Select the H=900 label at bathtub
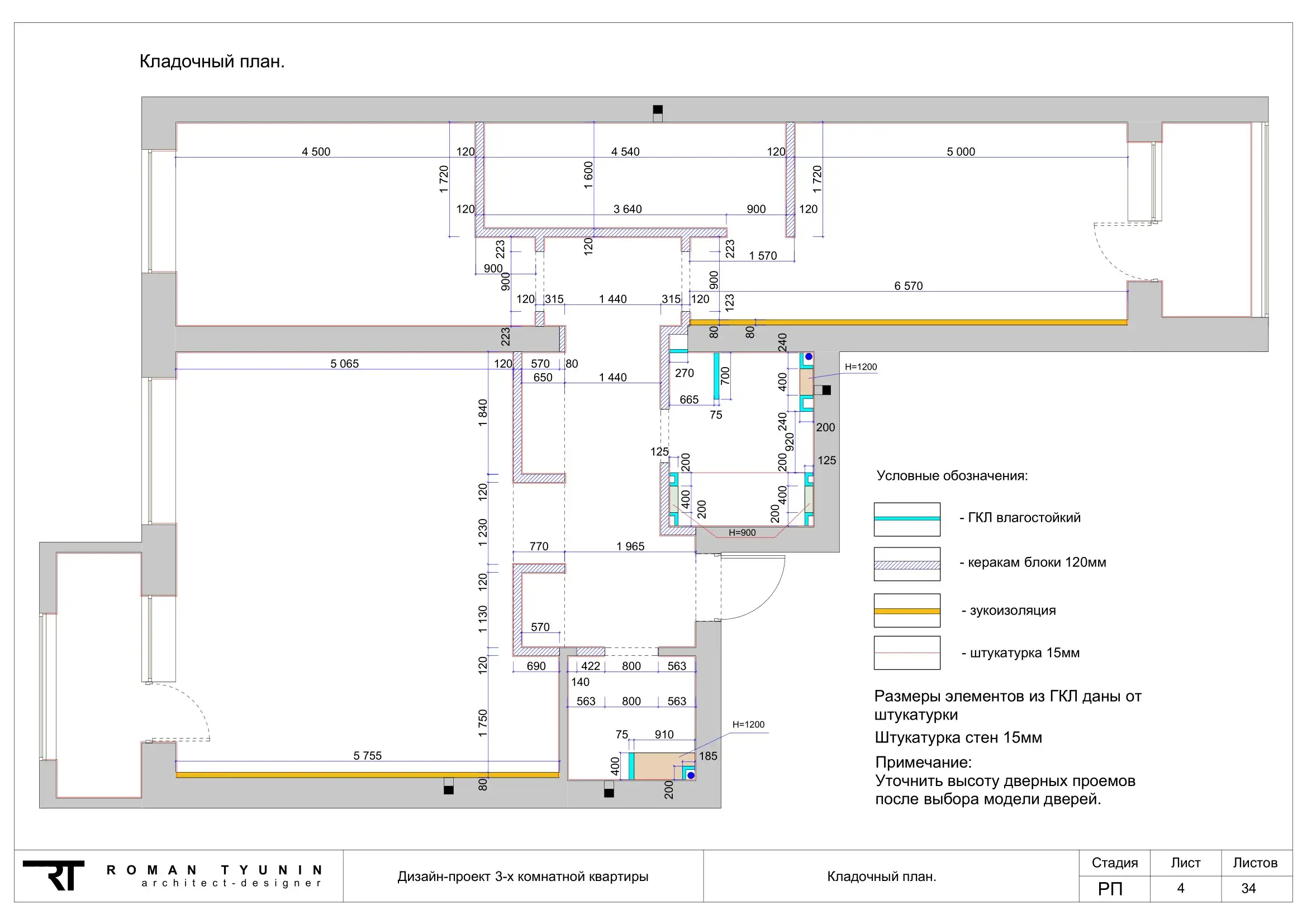The height and width of the screenshot is (924, 1307). (742, 532)
